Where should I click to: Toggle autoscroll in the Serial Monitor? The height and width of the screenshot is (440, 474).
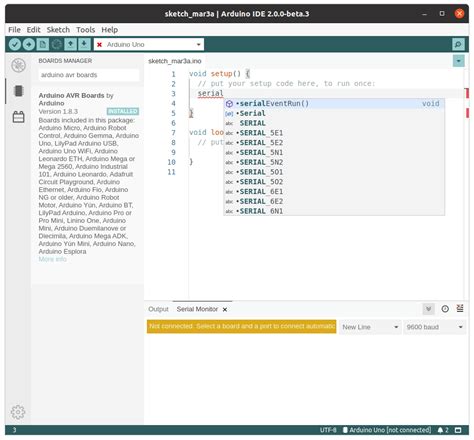coord(428,309)
